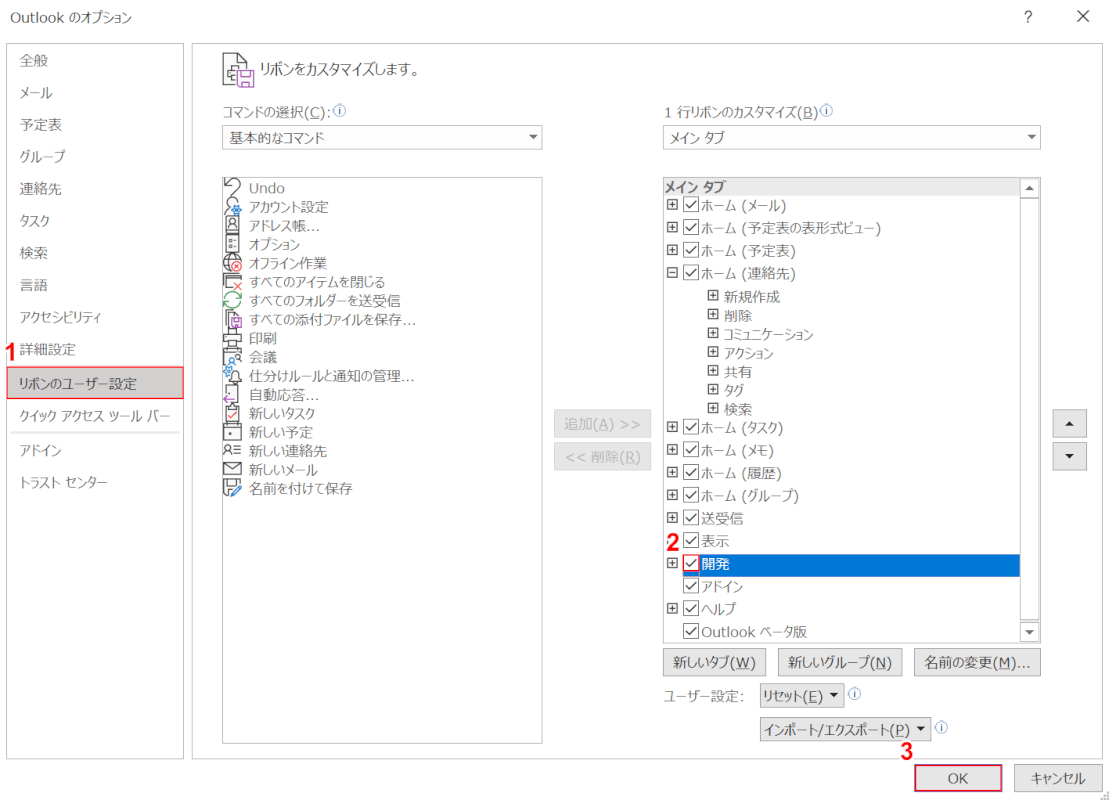Select ホーム (予定表の表形式ビュー) tree item

coord(791,228)
